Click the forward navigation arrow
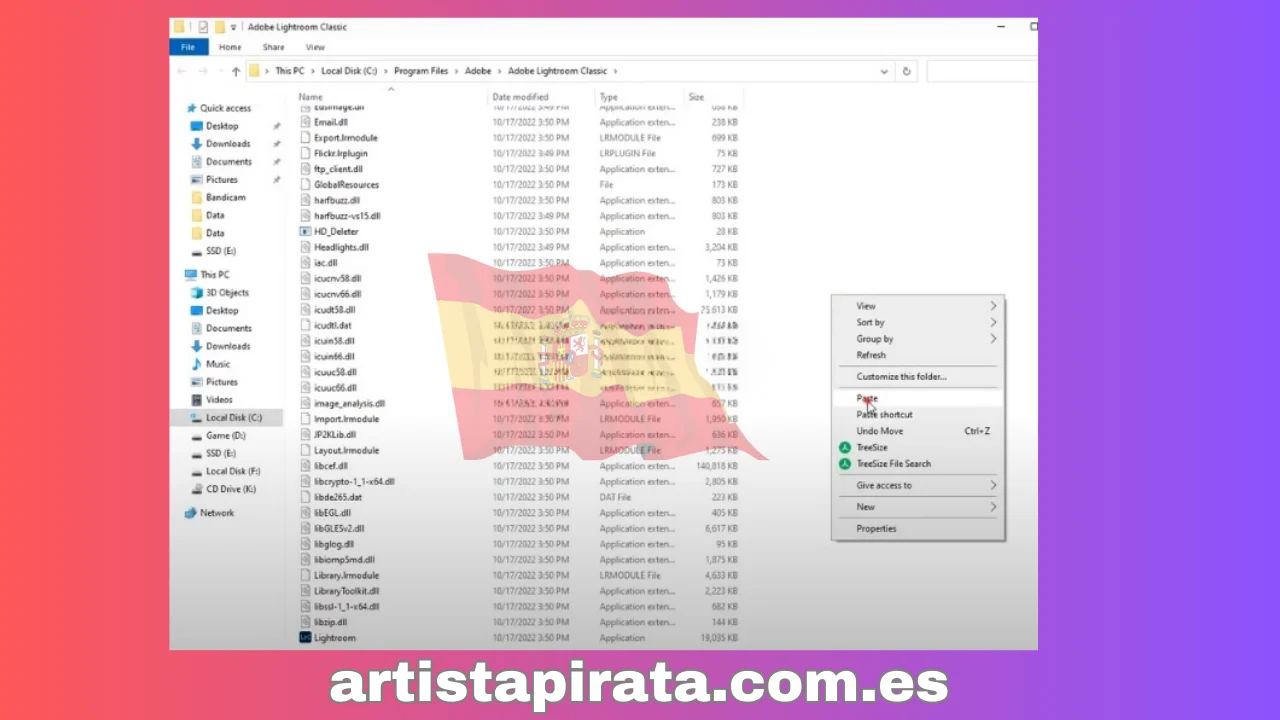The image size is (1280, 720). [201, 71]
